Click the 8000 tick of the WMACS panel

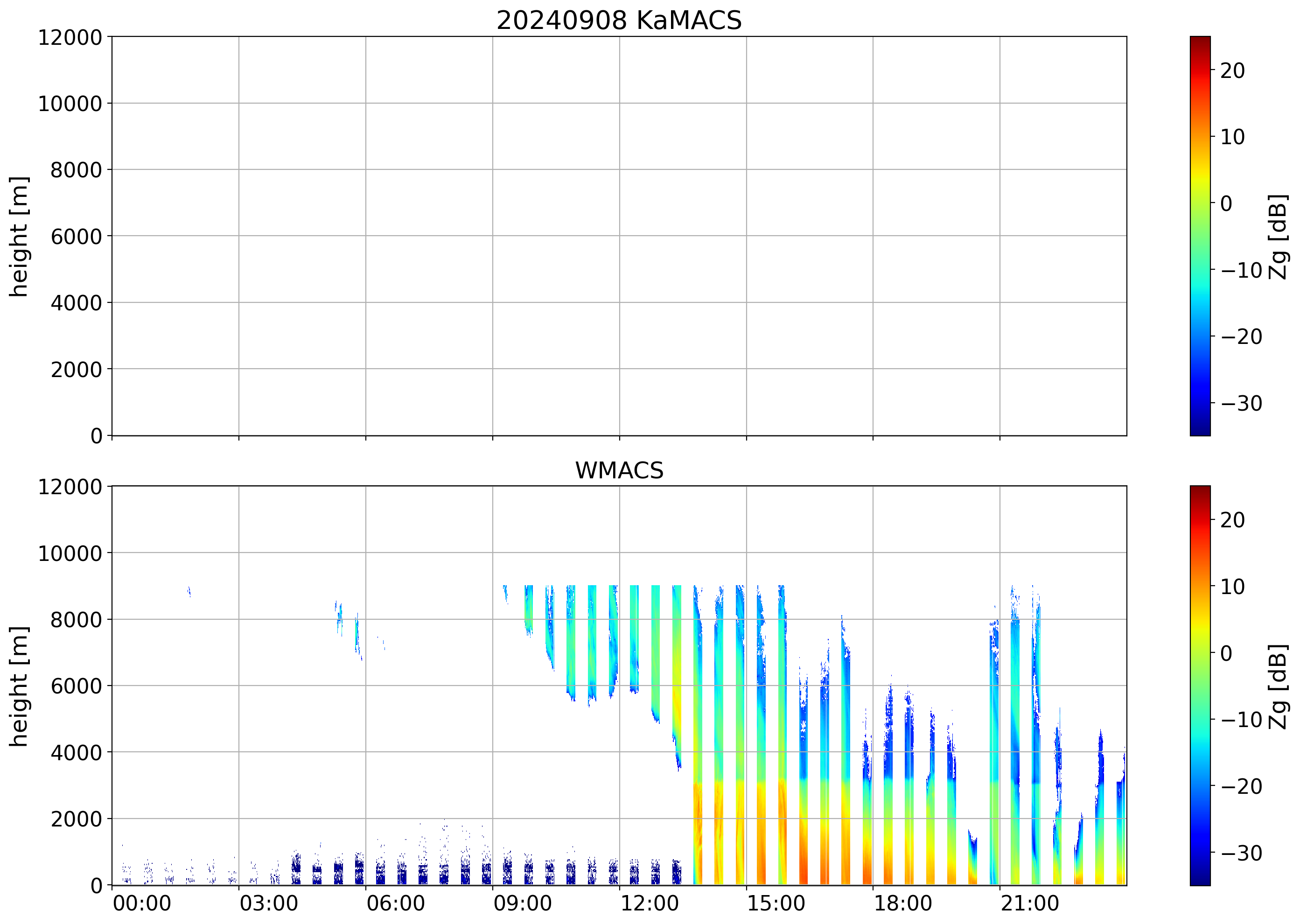[76, 620]
